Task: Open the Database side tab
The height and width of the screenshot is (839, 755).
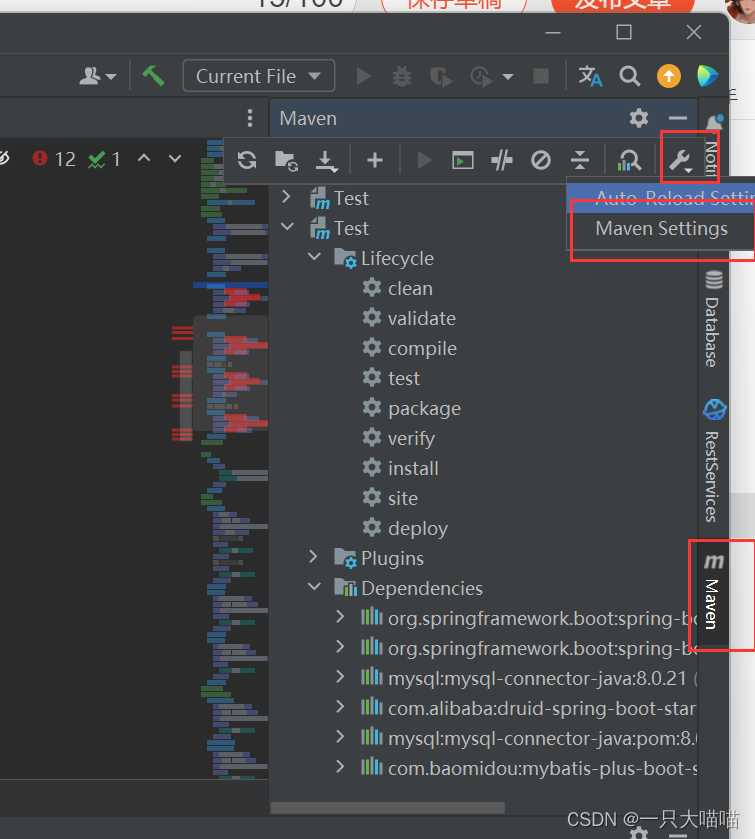Action: tap(713, 319)
